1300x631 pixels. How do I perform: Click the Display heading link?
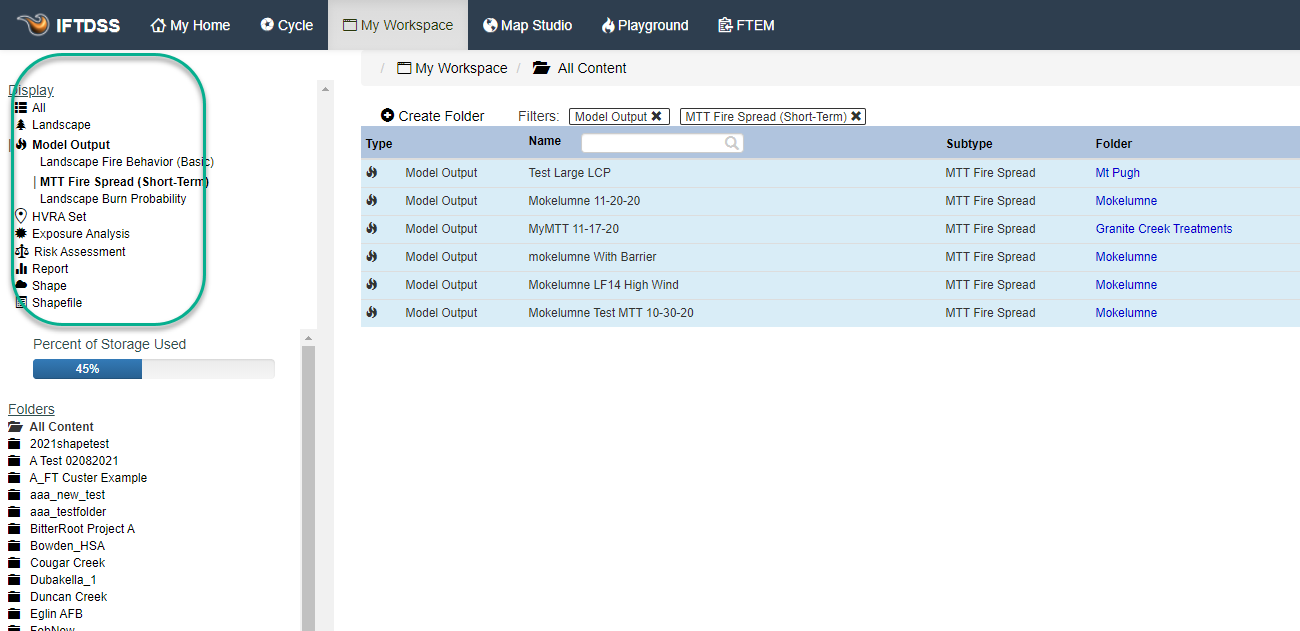[x=31, y=90]
